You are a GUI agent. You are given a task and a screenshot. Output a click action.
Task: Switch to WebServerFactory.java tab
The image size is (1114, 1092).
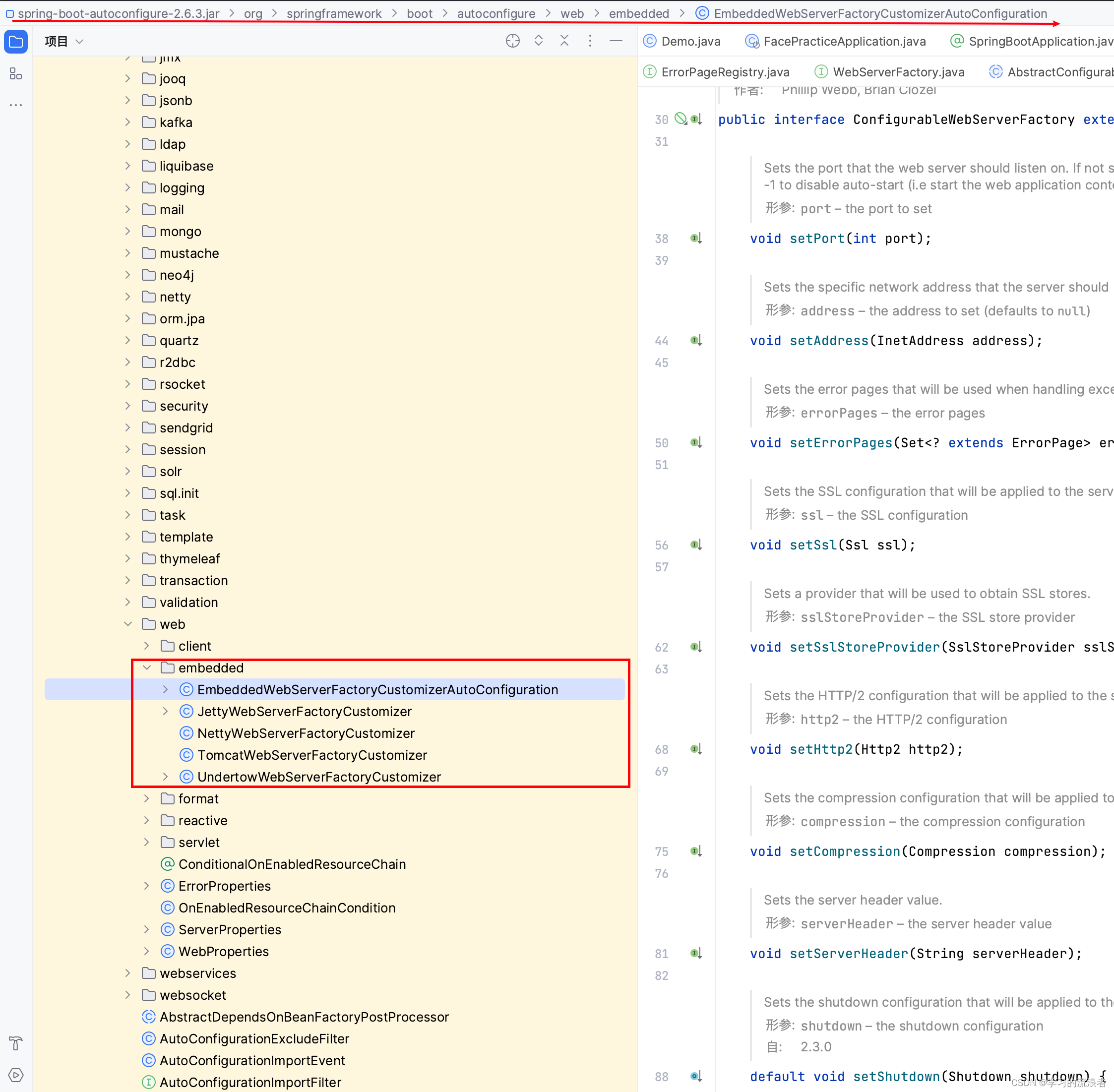point(890,72)
